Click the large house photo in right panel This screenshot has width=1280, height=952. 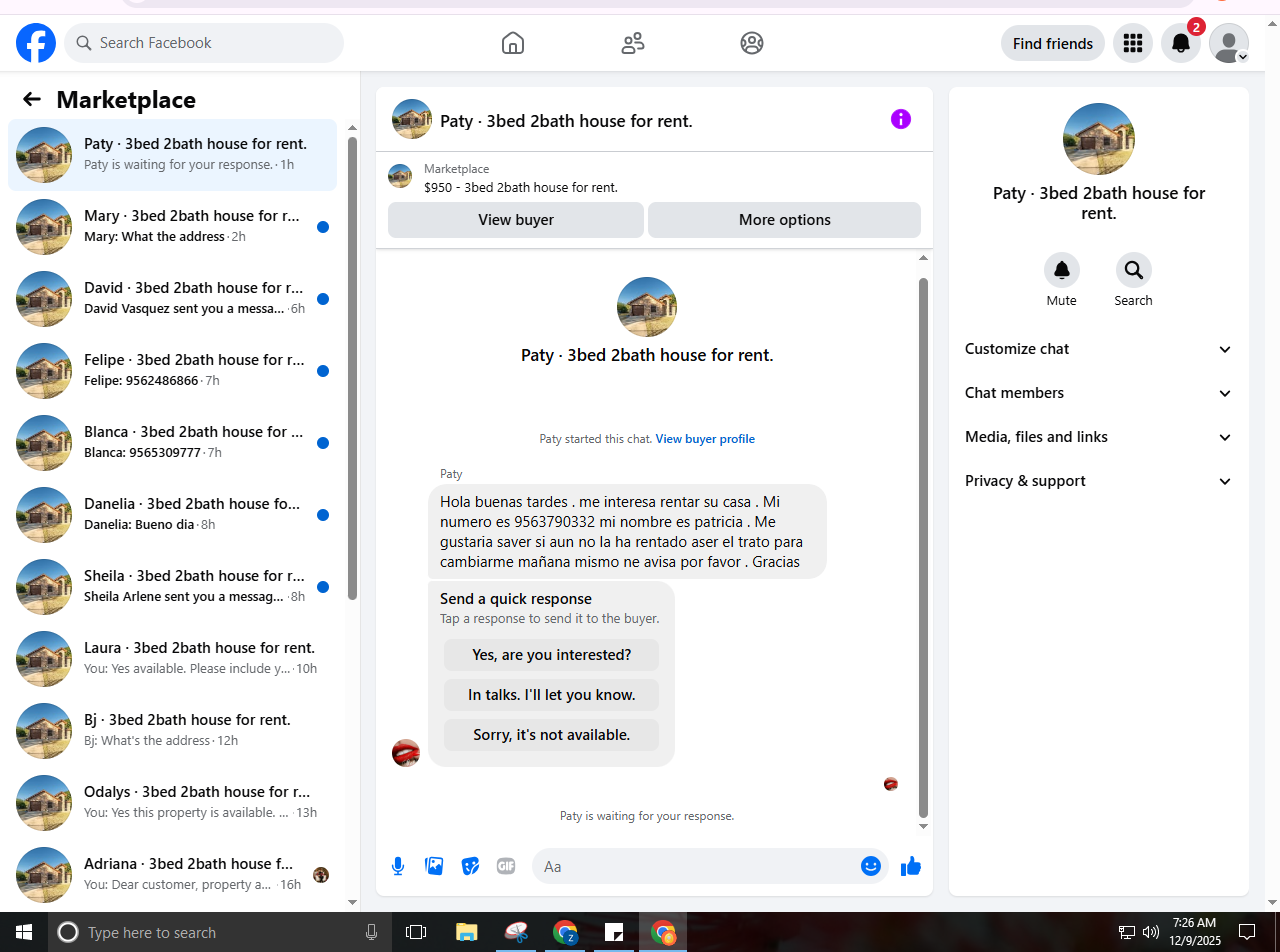click(1099, 139)
